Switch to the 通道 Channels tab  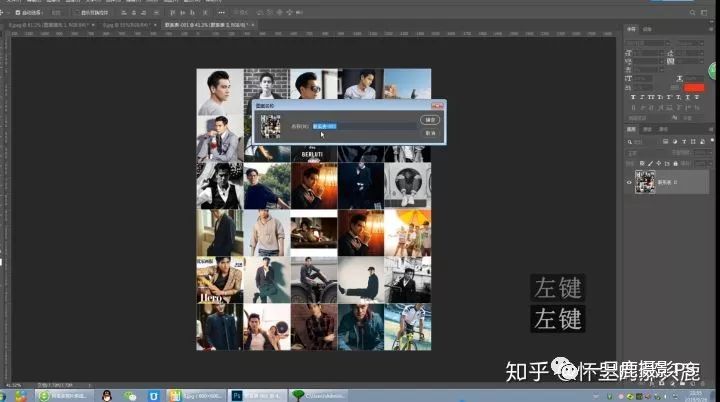tap(647, 129)
